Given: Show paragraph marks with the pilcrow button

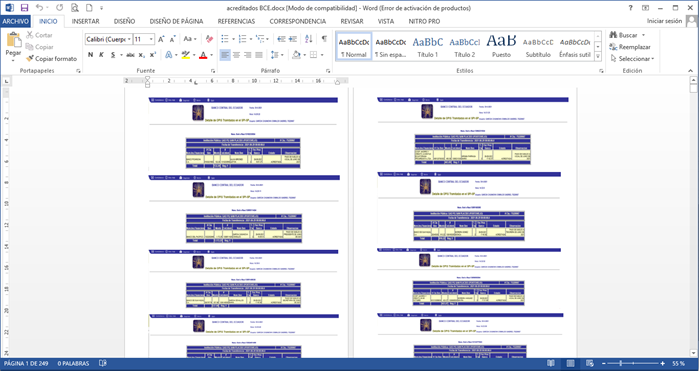Looking at the screenshot, I should click(x=324, y=39).
